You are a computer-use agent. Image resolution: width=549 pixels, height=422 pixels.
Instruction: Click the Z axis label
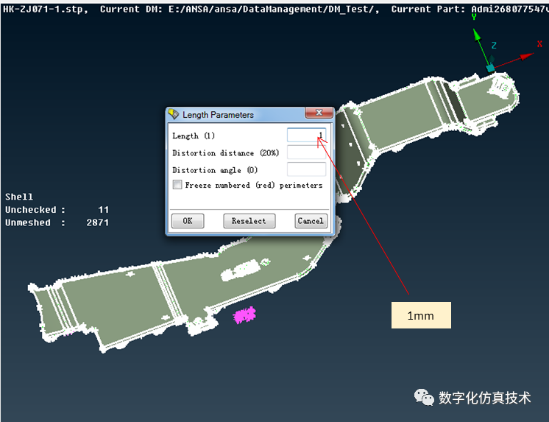494,46
